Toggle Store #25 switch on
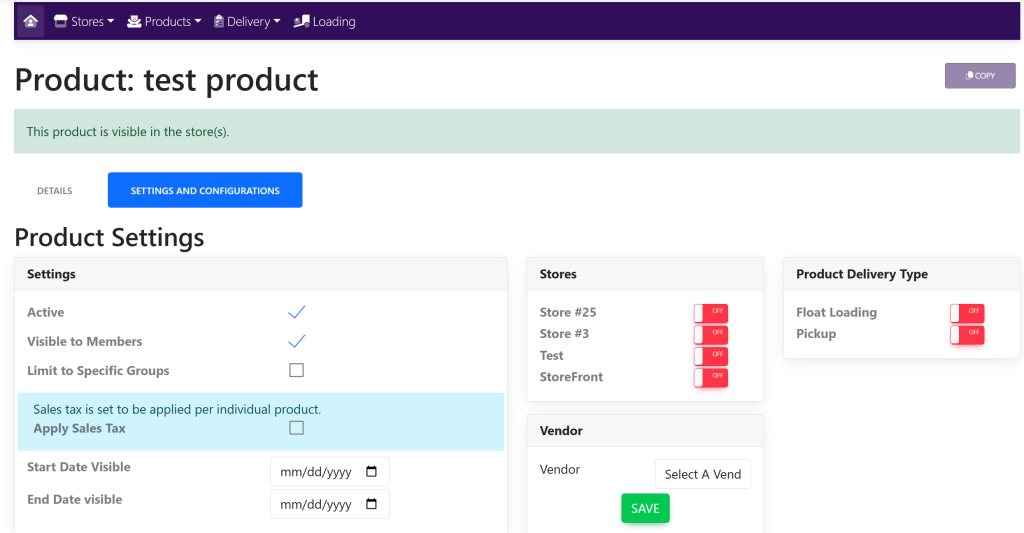Screen dimensions: 1024x533 pyautogui.click(x=710, y=313)
